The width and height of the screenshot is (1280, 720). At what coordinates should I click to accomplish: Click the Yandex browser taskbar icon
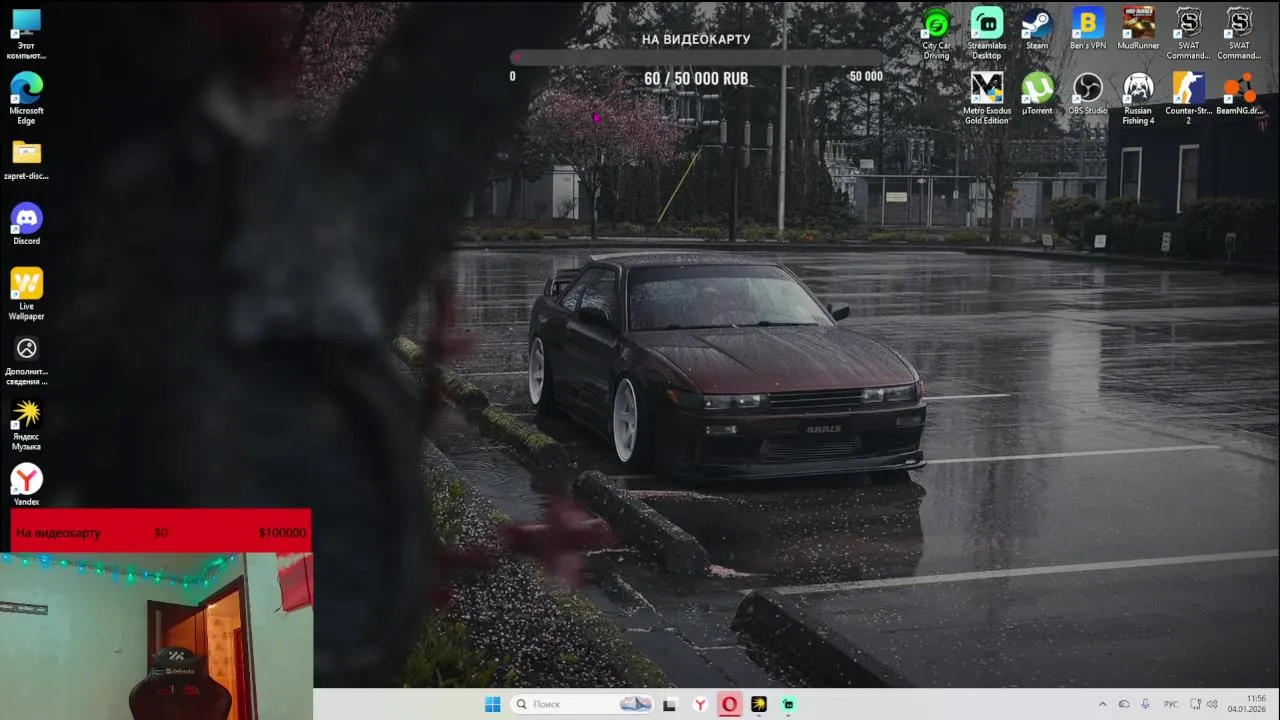click(x=700, y=704)
